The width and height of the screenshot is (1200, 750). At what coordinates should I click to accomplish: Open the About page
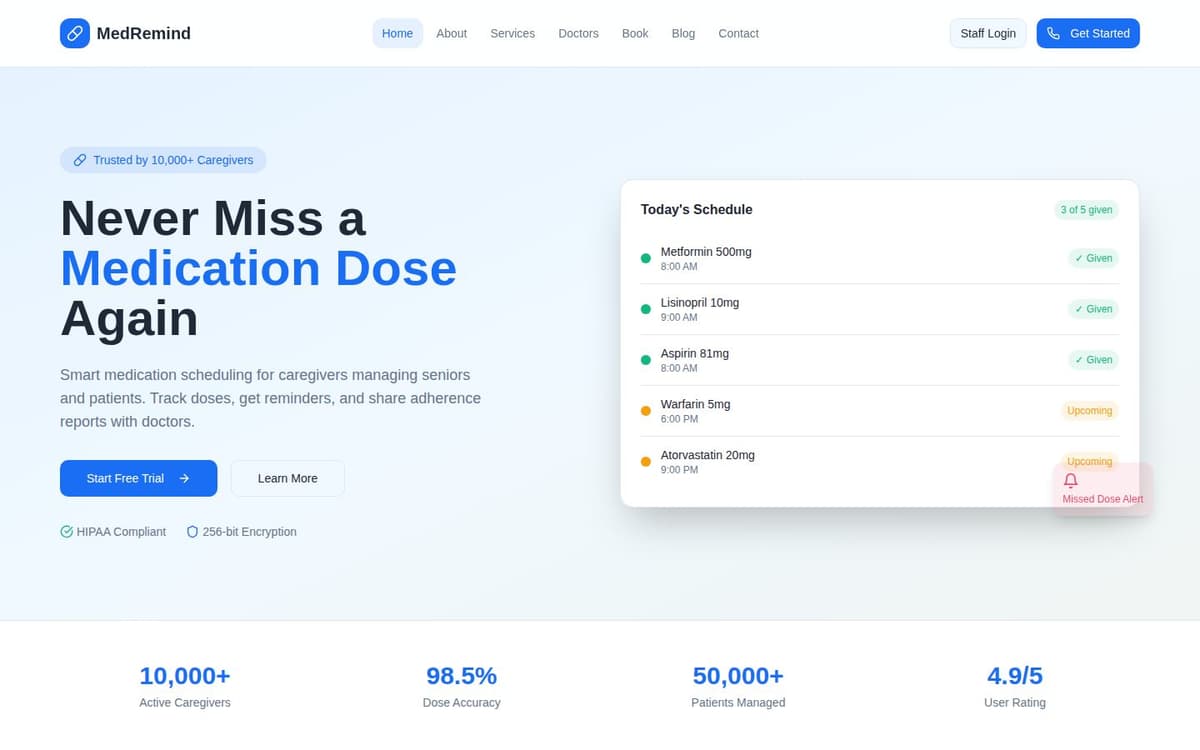(451, 33)
